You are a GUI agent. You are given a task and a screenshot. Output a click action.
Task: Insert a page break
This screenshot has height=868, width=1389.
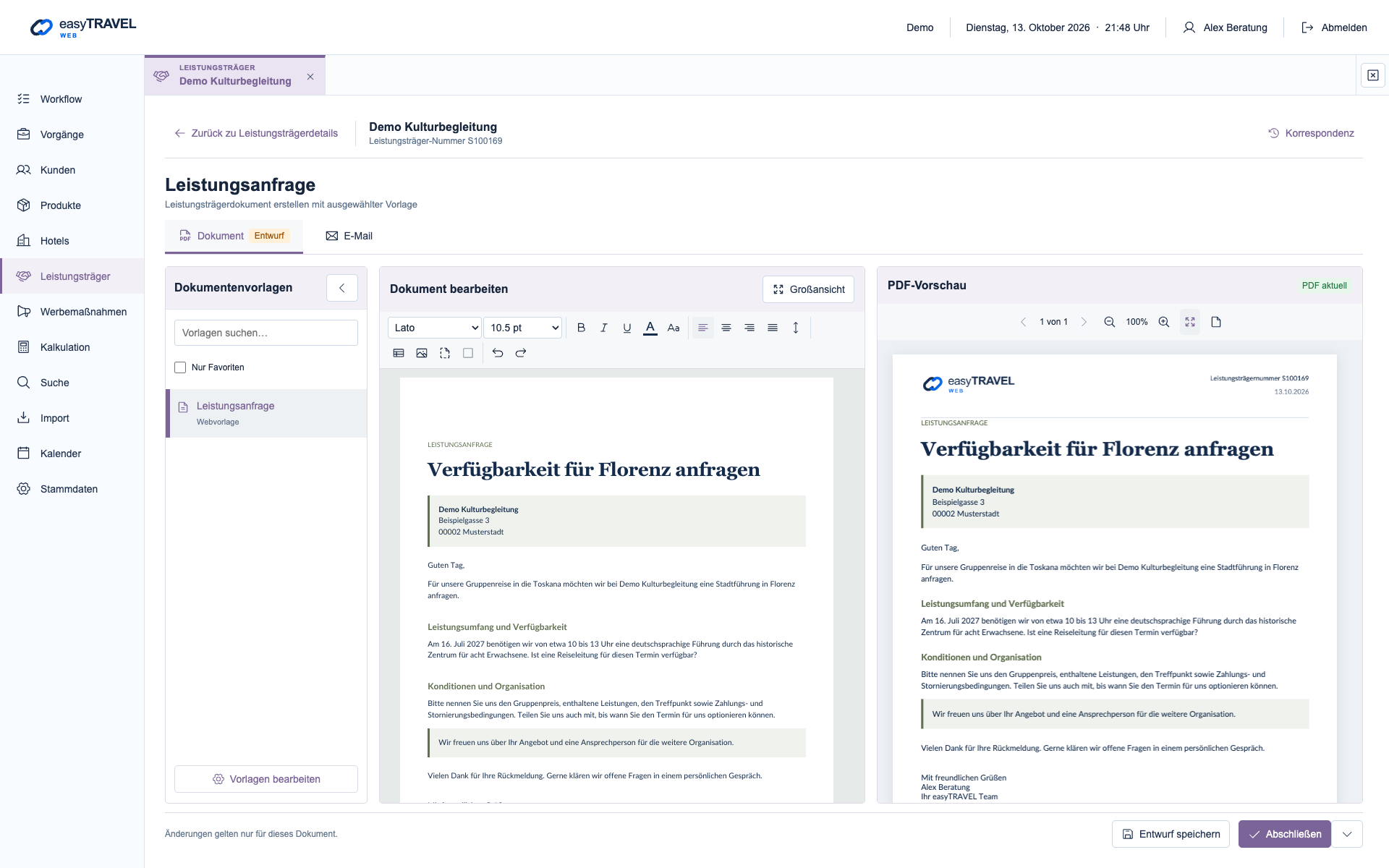click(445, 353)
